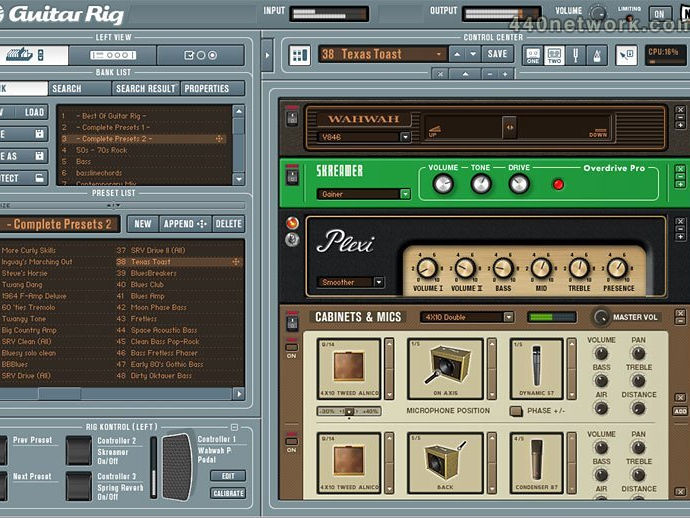Click the Rig Kontrol foot pedal image
This screenshot has height=518, width=690.
point(177,467)
